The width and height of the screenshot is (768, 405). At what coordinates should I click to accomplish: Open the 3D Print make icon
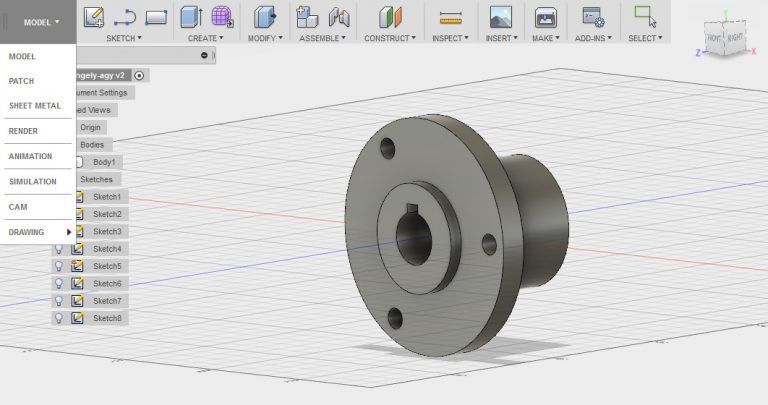click(x=546, y=17)
